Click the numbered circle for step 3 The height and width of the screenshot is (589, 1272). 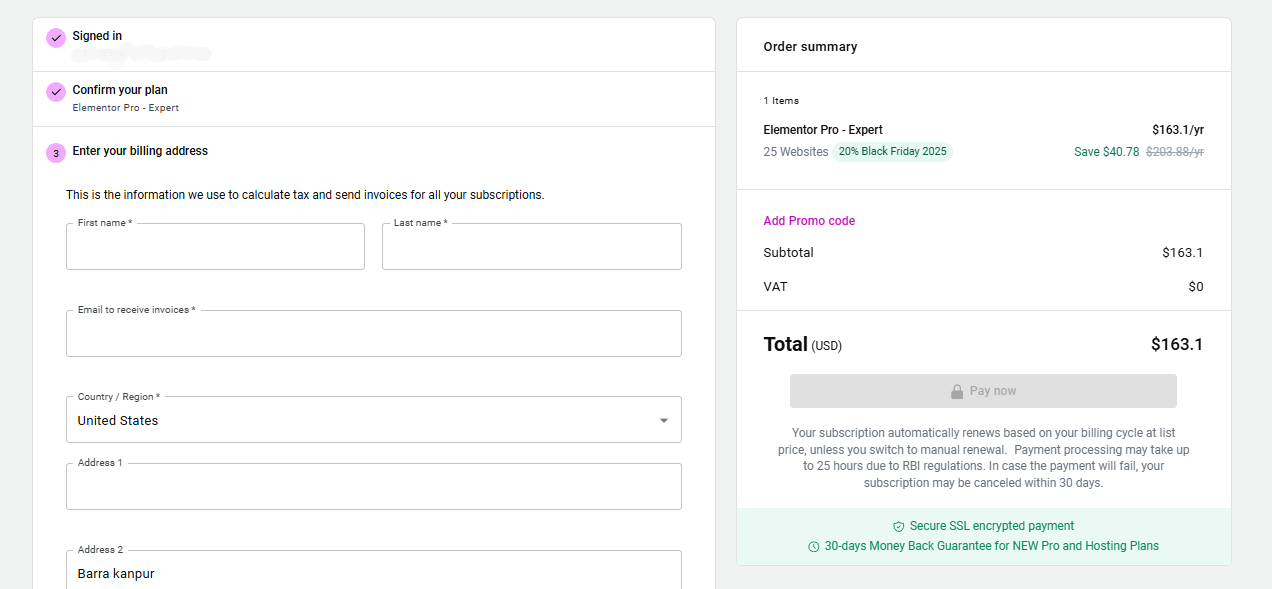[x=56, y=152]
